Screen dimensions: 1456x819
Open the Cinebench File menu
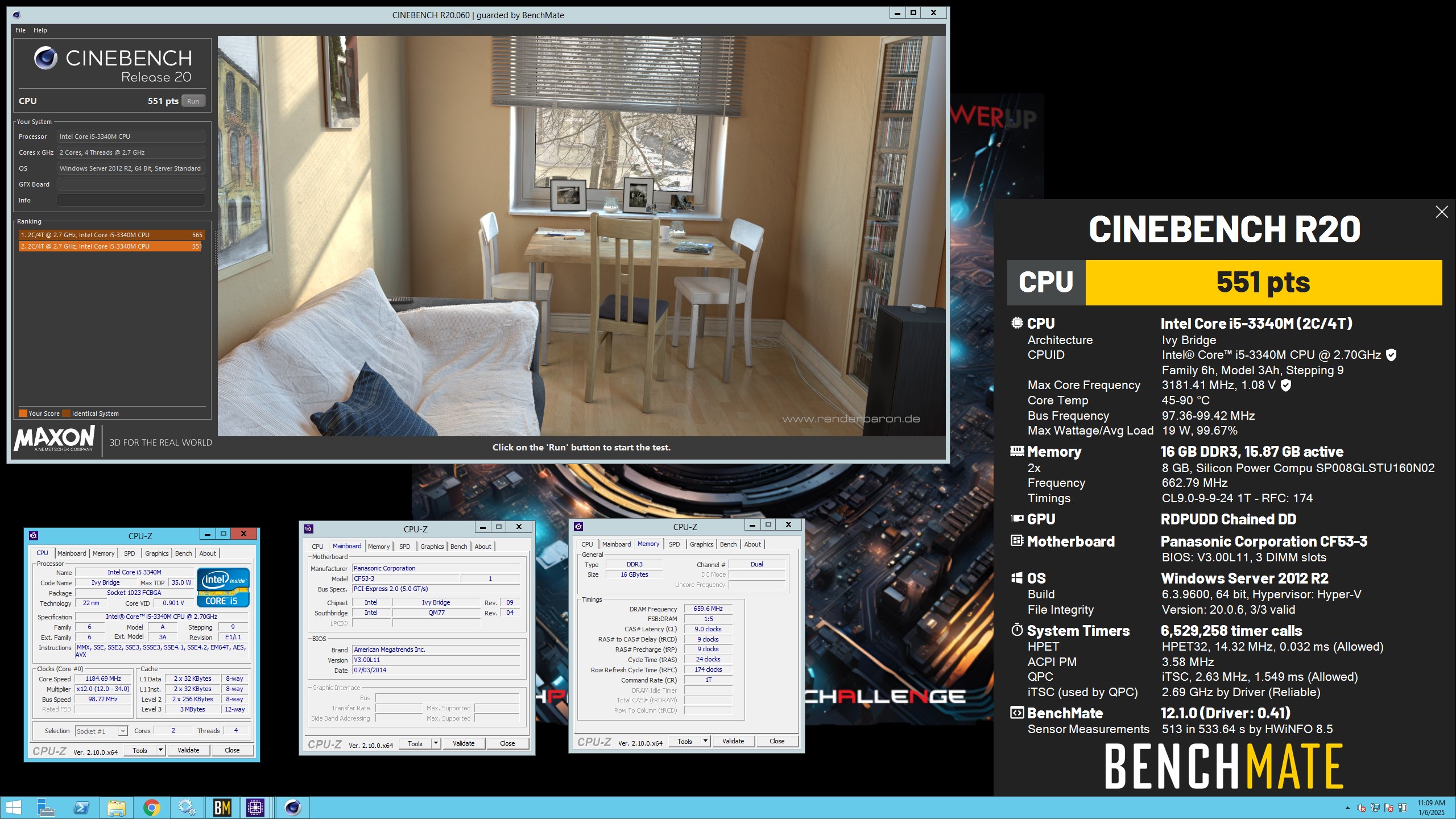20,30
